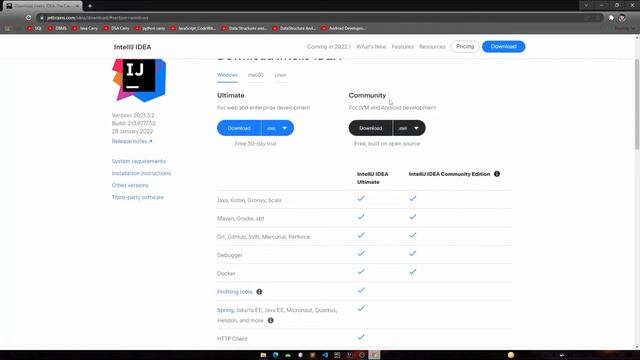Click the 'Free 30-day trial' text
The image size is (640, 360).
[256, 144]
